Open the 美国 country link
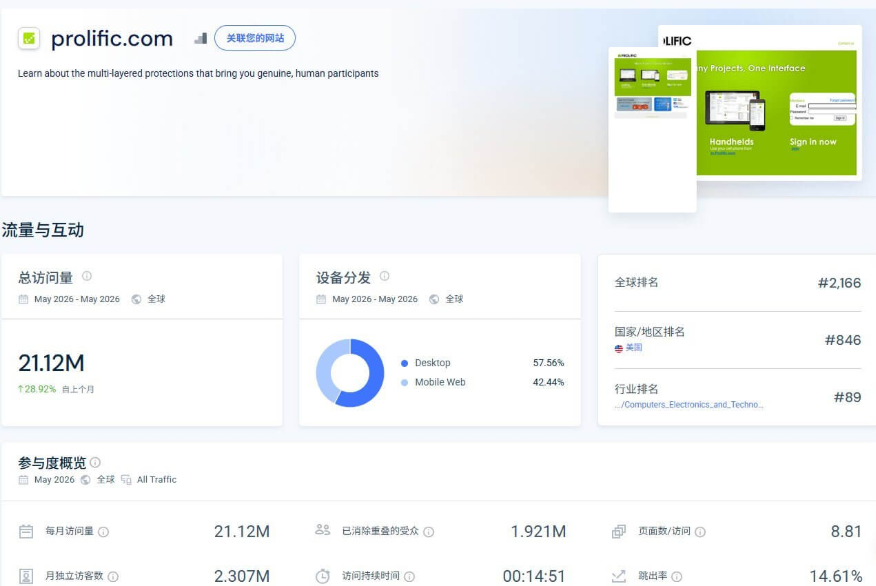 tap(634, 347)
